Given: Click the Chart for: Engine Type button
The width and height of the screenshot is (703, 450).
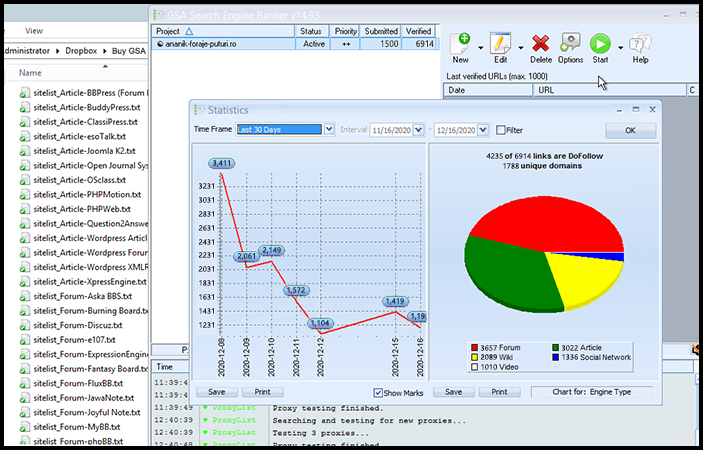Looking at the screenshot, I should click(591, 392).
